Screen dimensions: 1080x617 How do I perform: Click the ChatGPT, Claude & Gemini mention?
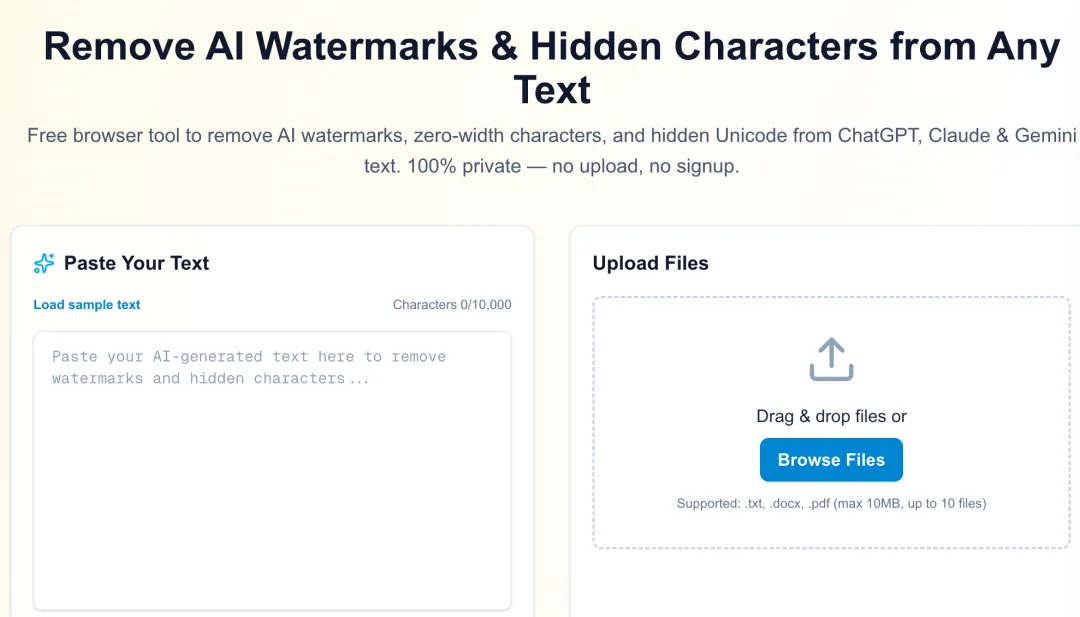pyautogui.click(x=957, y=136)
